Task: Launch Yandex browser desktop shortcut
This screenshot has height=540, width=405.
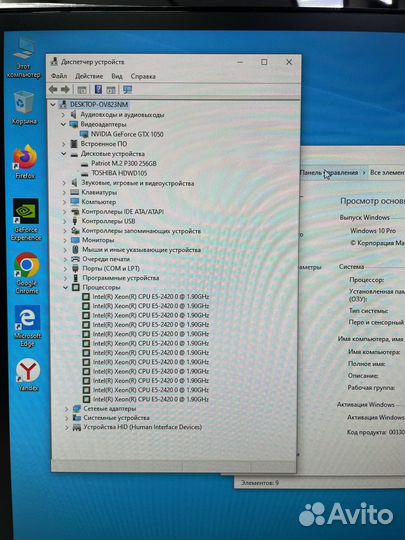Action: pos(28,375)
